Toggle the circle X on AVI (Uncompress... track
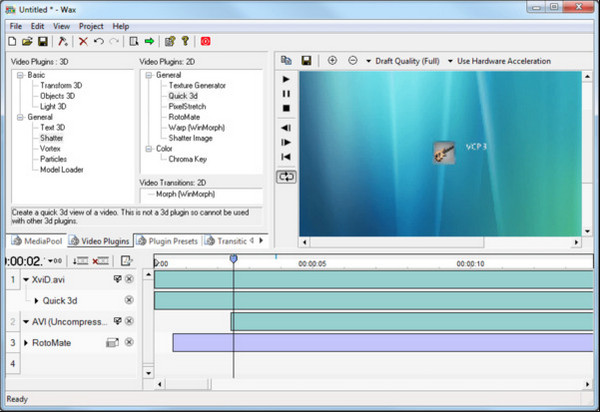This screenshot has width=600, height=412. point(129,321)
